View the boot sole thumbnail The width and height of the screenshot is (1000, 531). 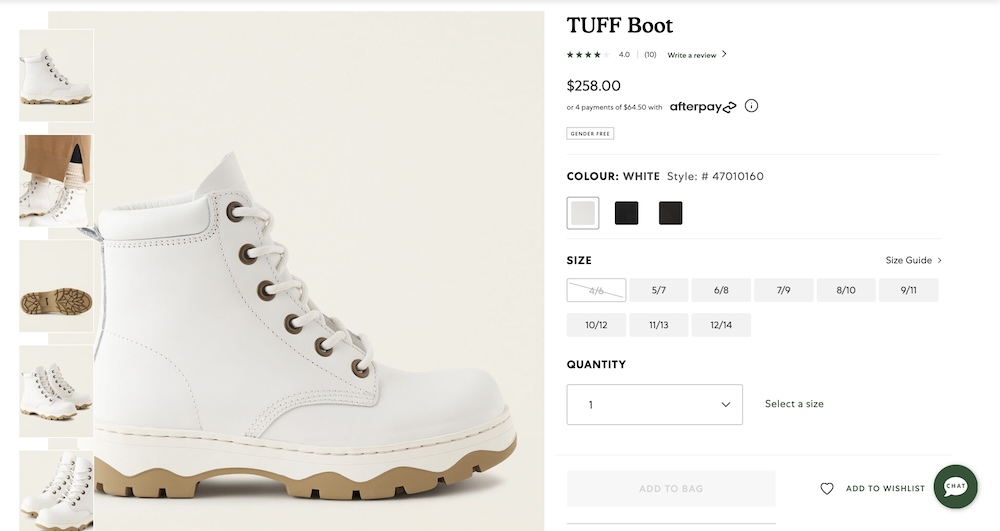click(56, 287)
